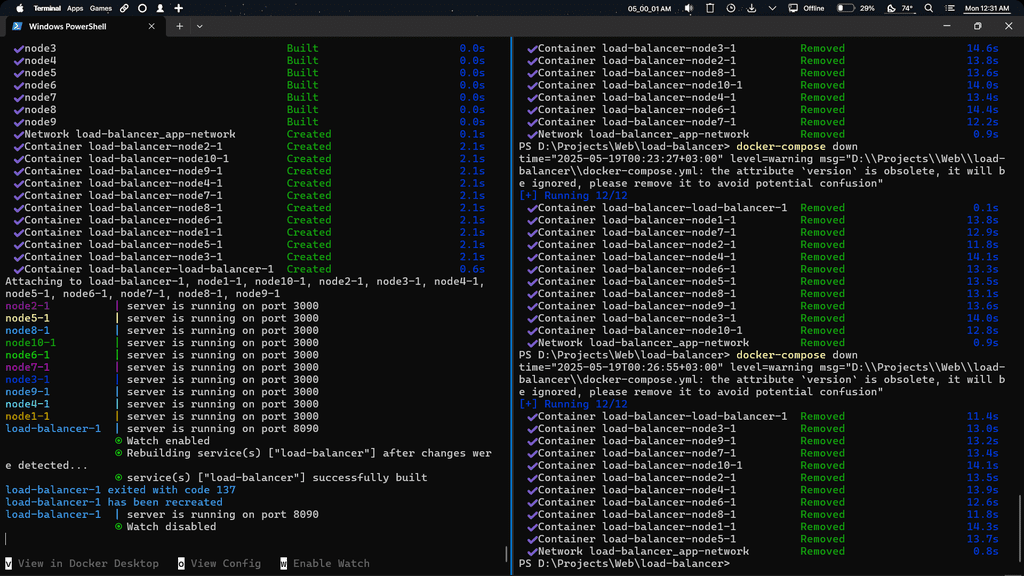Click the user profile icon in menu bar
The image size is (1024, 576).
pyautogui.click(x=160, y=8)
